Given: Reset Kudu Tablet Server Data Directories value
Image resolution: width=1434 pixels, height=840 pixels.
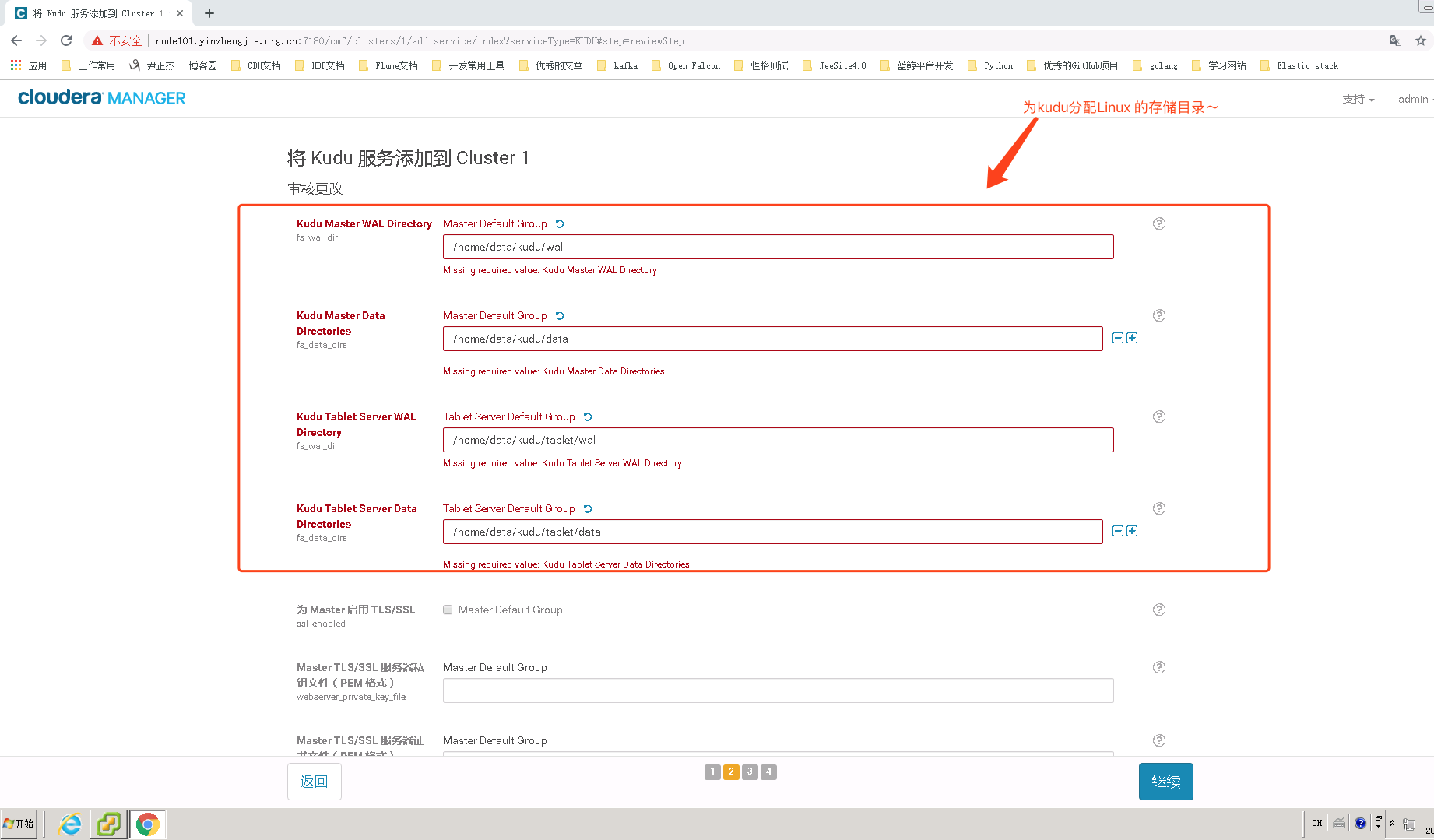Looking at the screenshot, I should pyautogui.click(x=588, y=509).
